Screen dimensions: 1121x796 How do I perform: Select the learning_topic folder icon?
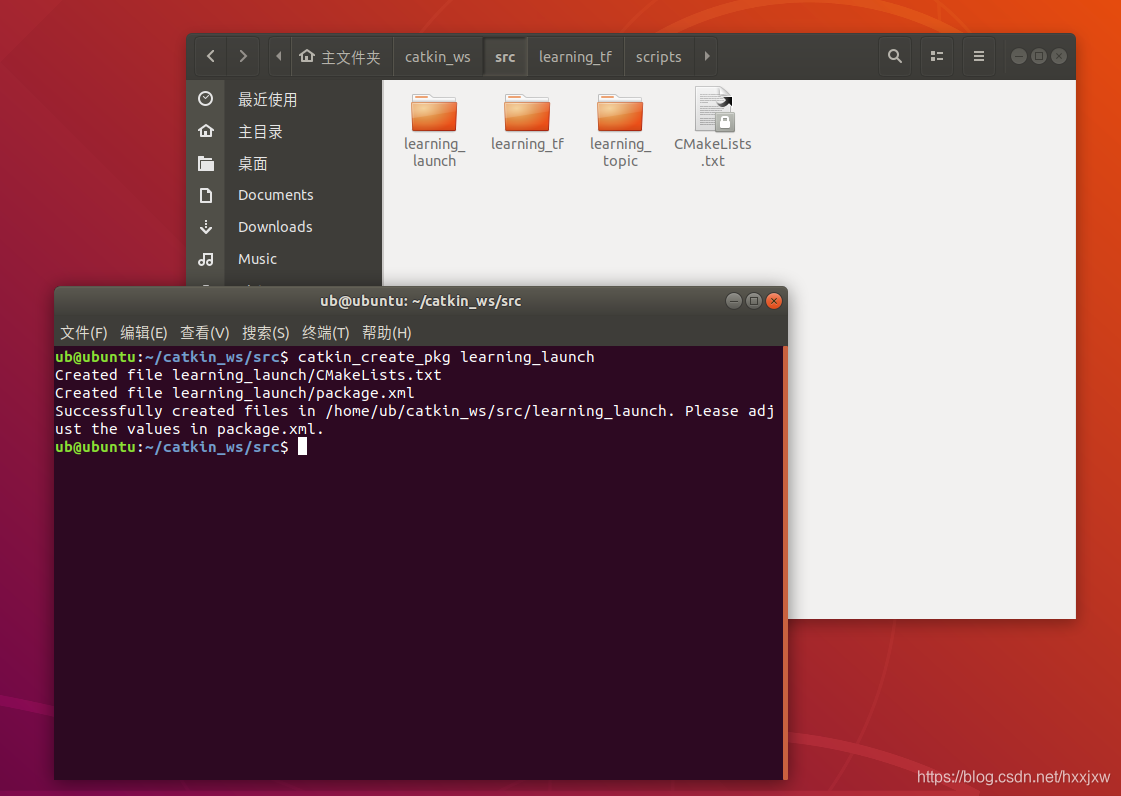coord(620,112)
